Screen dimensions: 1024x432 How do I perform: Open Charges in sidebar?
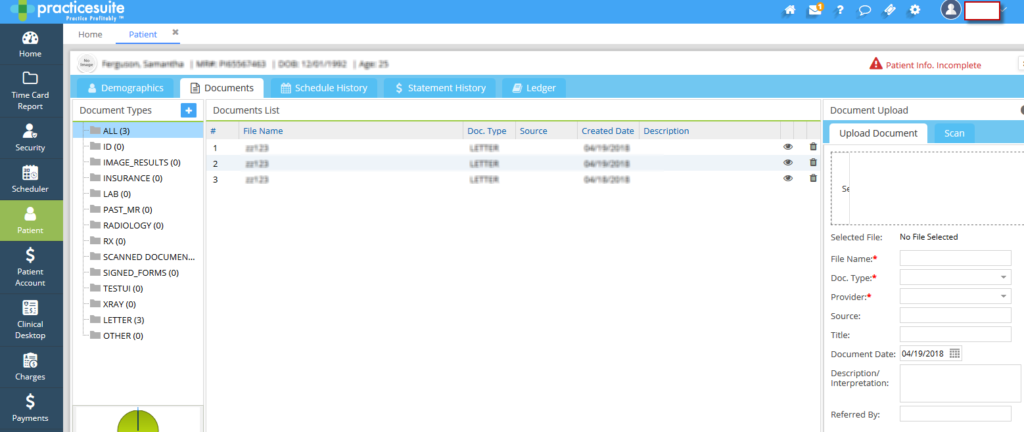(x=30, y=367)
